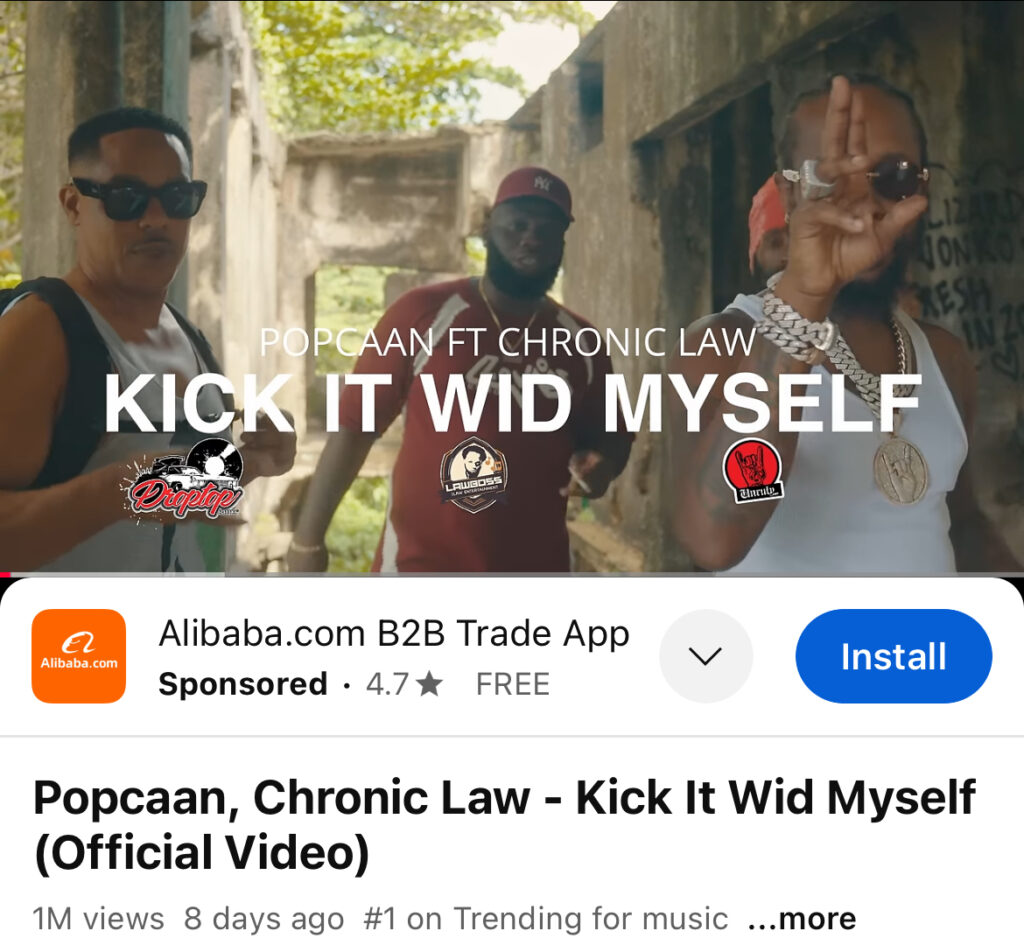Open the Alibaba.com B2B Trade App title
Screen dimensions: 1024x945
(394, 633)
